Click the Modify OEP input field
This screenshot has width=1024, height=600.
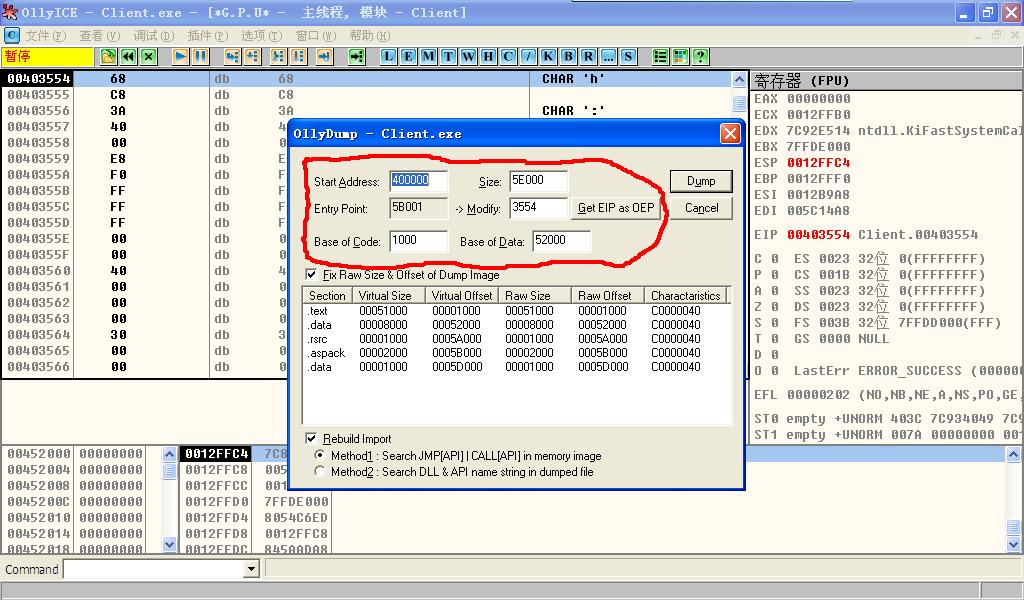(539, 208)
